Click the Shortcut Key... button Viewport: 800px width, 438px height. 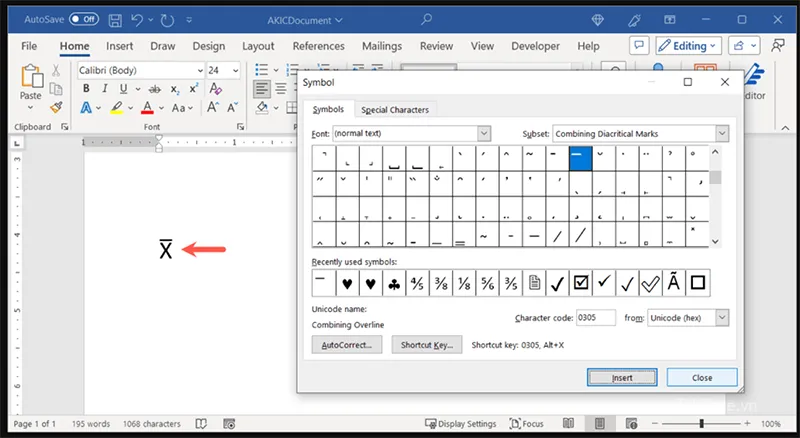pos(427,345)
